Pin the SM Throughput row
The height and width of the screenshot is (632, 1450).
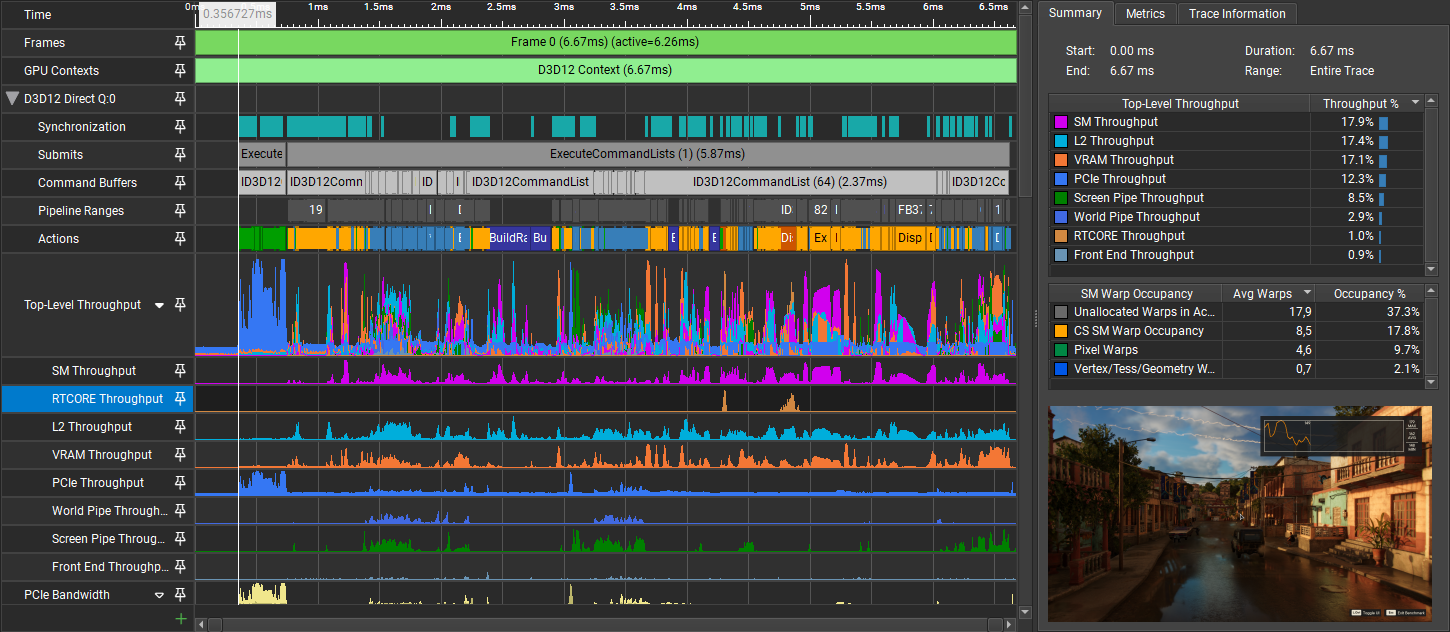180,371
